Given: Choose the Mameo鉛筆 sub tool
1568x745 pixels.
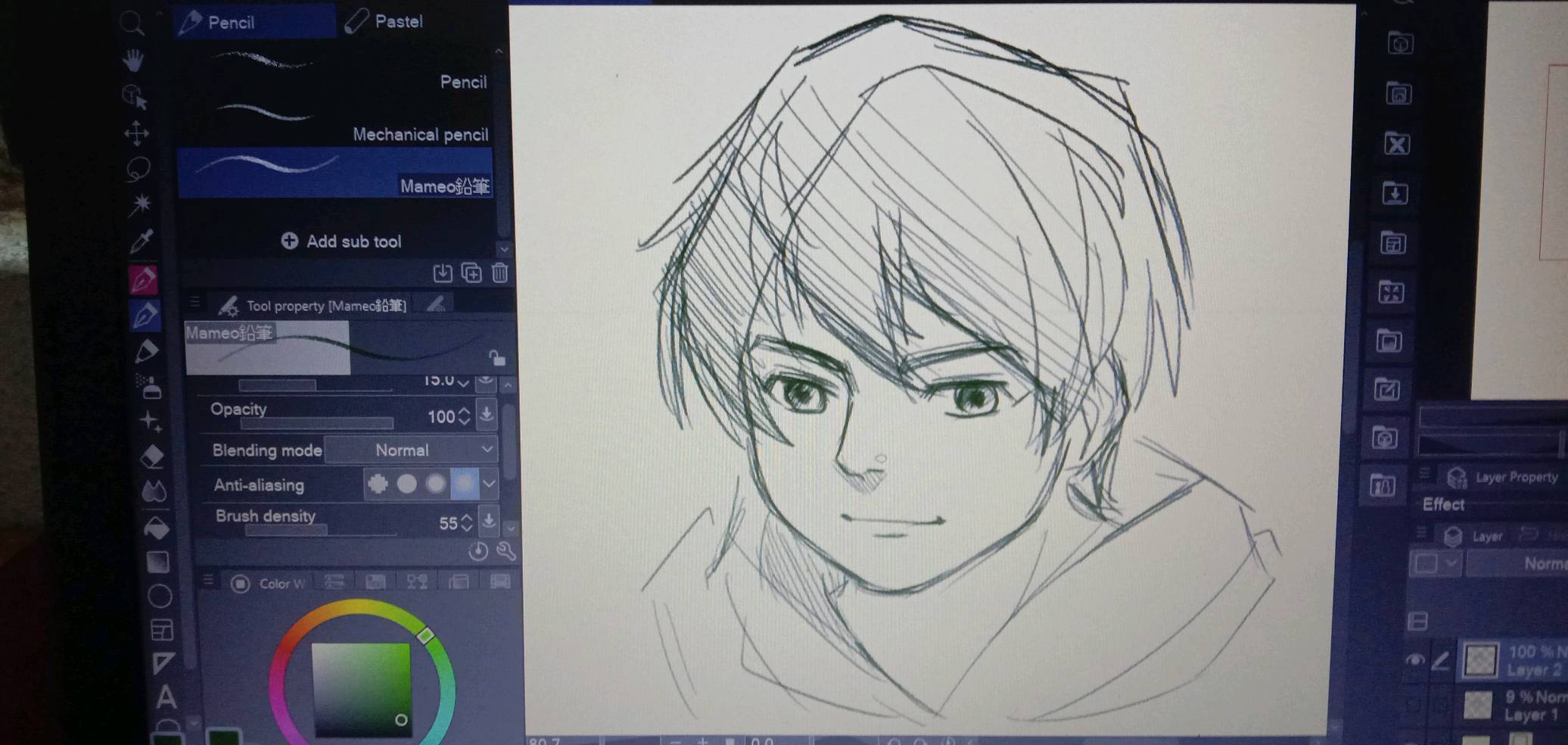Looking at the screenshot, I should 335,173.
